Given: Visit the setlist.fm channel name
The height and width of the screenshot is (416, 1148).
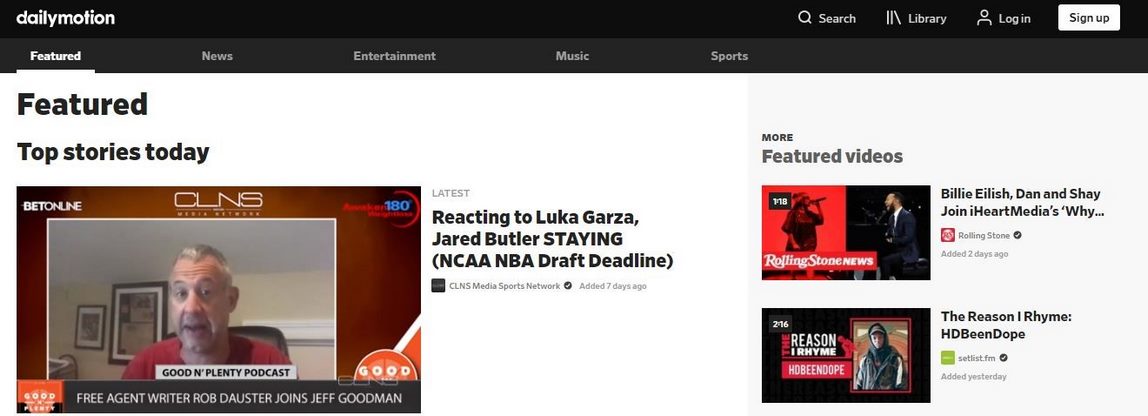Looking at the screenshot, I should 977,359.
